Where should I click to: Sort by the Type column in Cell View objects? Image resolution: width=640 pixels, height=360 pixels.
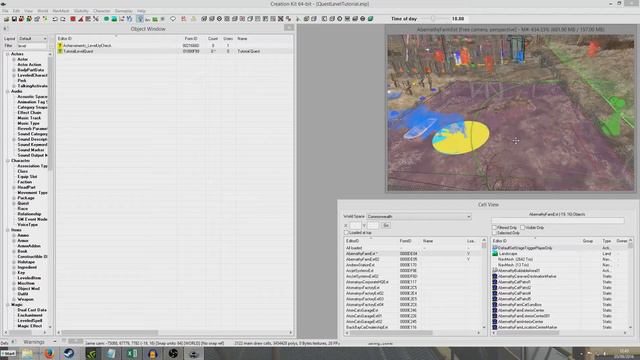coord(607,241)
